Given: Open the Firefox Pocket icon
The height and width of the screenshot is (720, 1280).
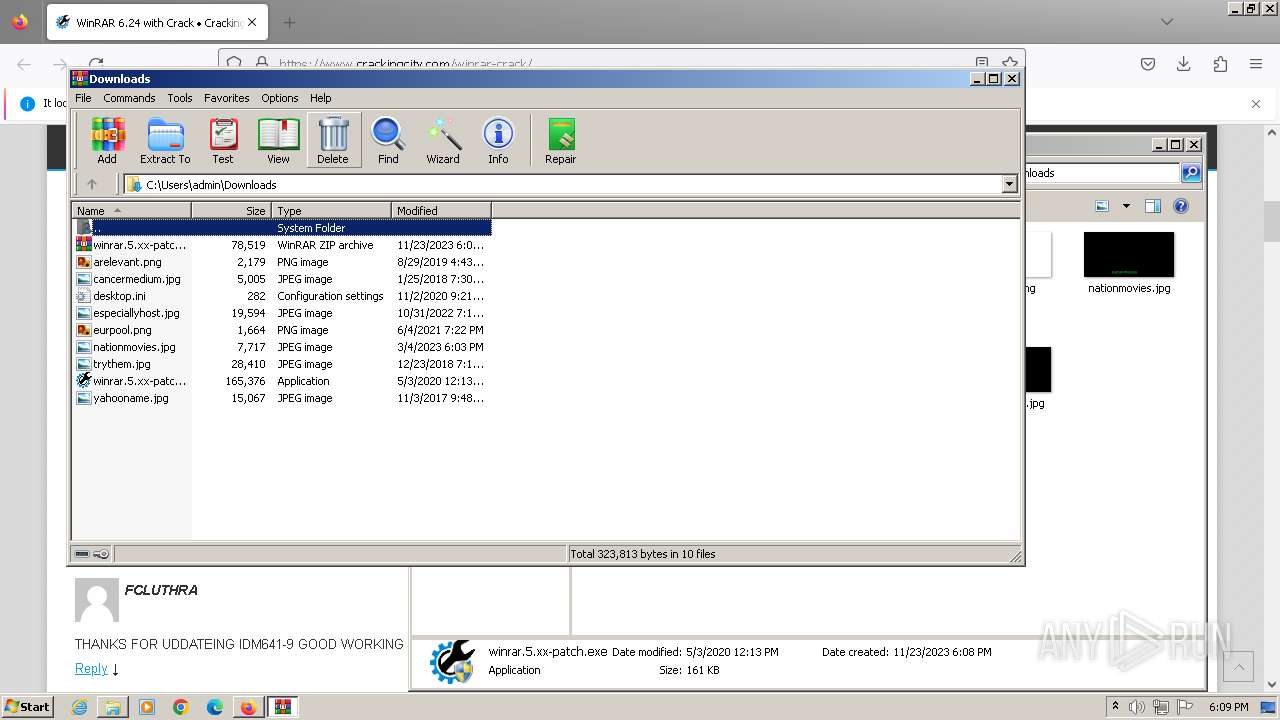Looking at the screenshot, I should point(1148,64).
